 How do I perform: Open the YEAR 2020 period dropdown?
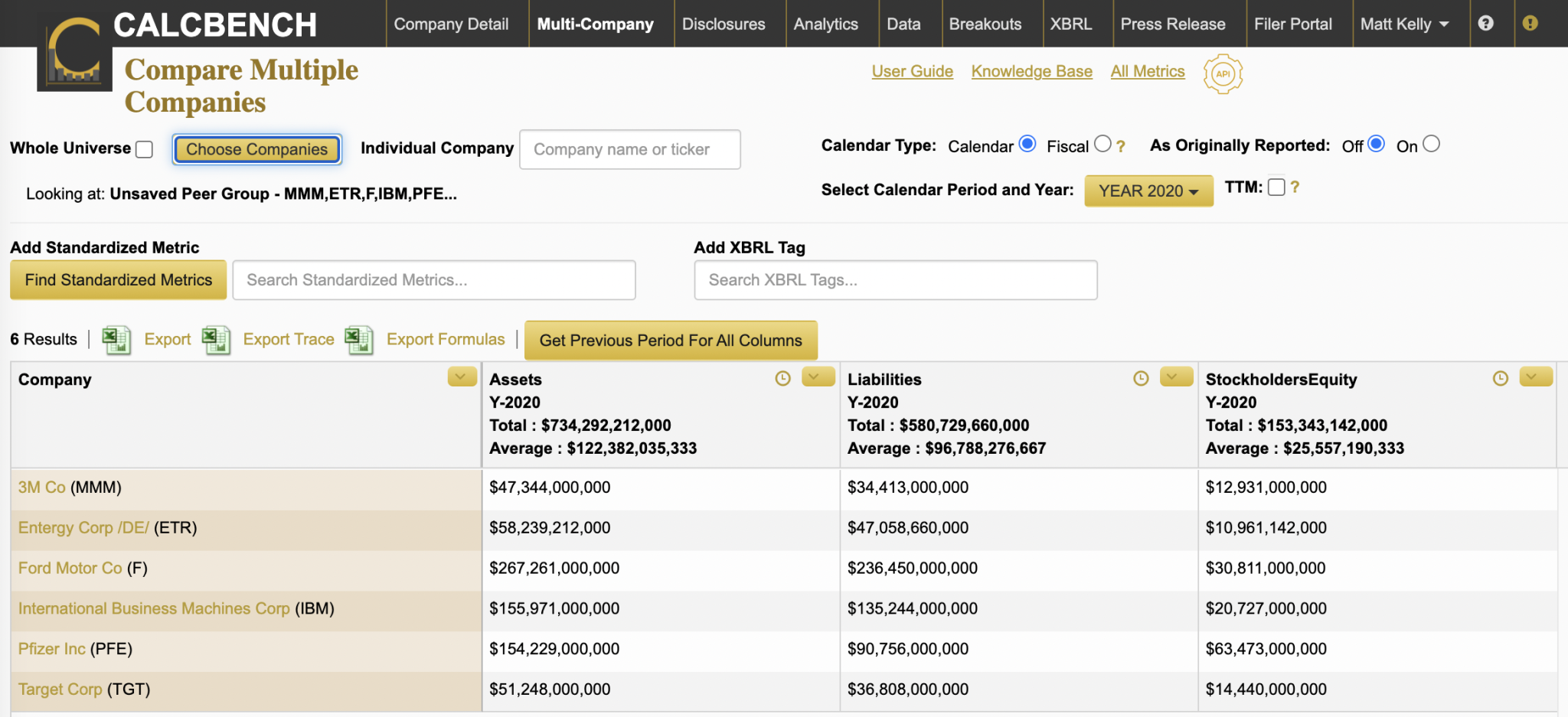click(1148, 191)
